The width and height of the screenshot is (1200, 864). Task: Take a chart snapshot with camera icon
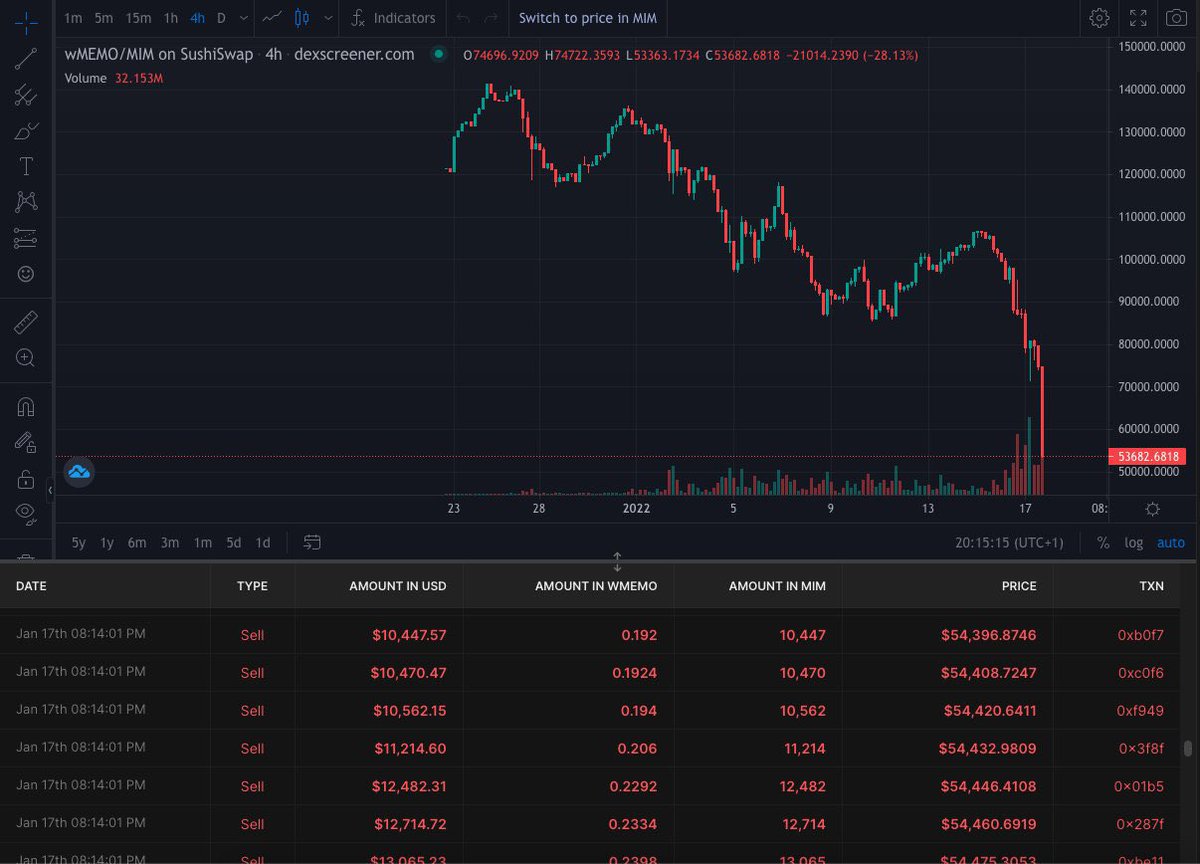point(1175,18)
